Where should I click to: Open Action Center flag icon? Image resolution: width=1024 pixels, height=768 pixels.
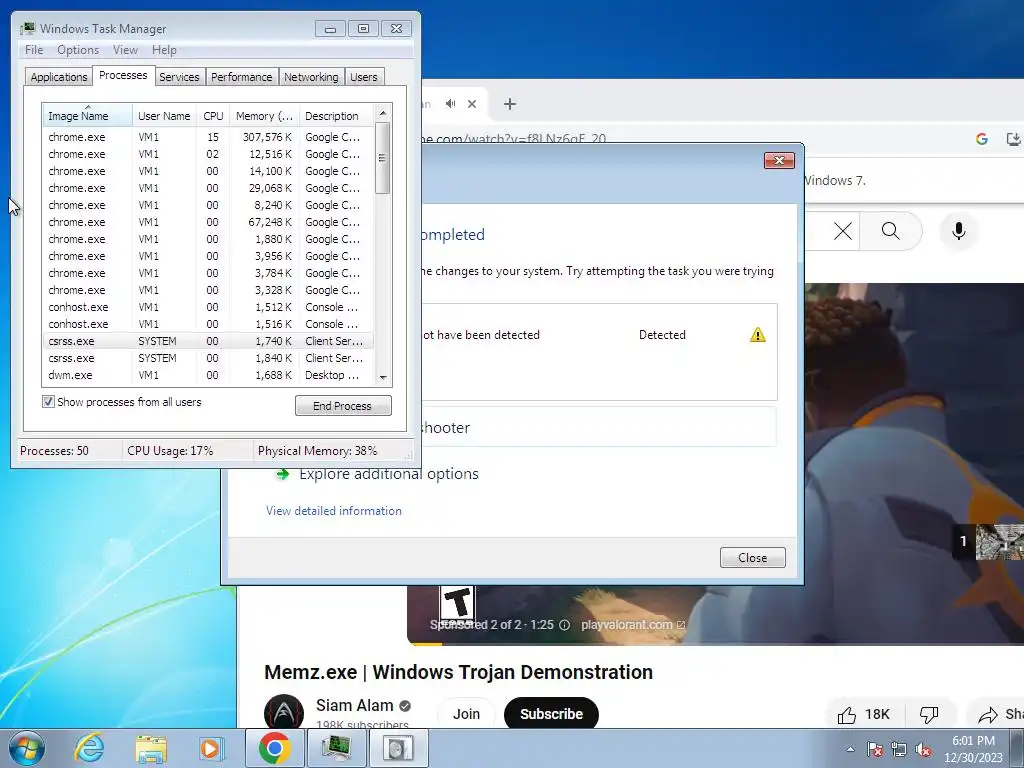875,749
